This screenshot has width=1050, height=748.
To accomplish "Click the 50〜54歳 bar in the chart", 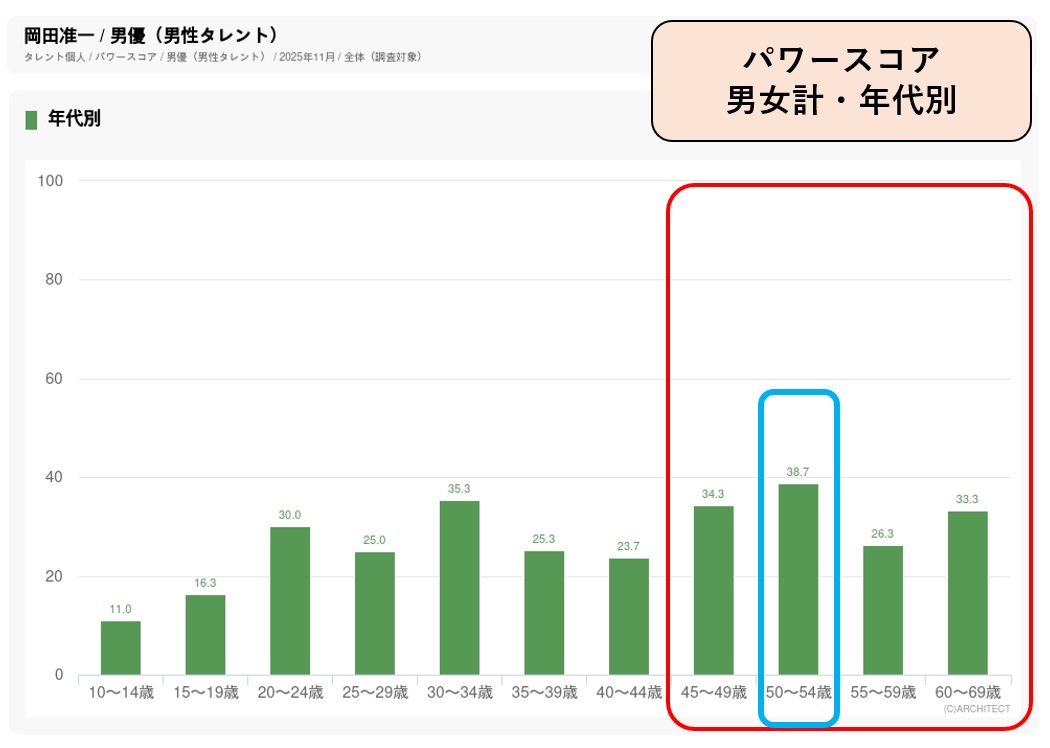I will 798,580.
